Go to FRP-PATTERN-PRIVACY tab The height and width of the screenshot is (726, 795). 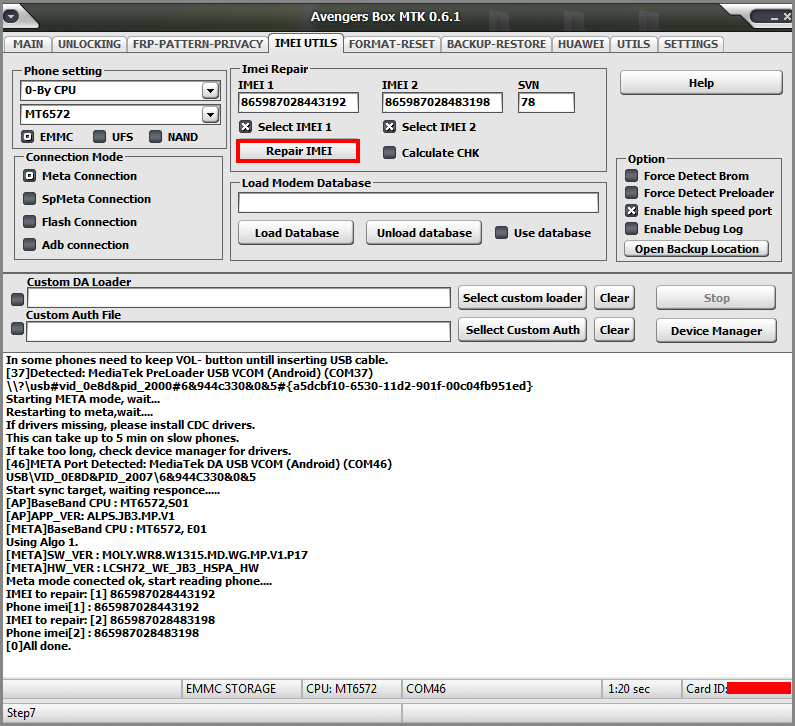click(x=197, y=44)
